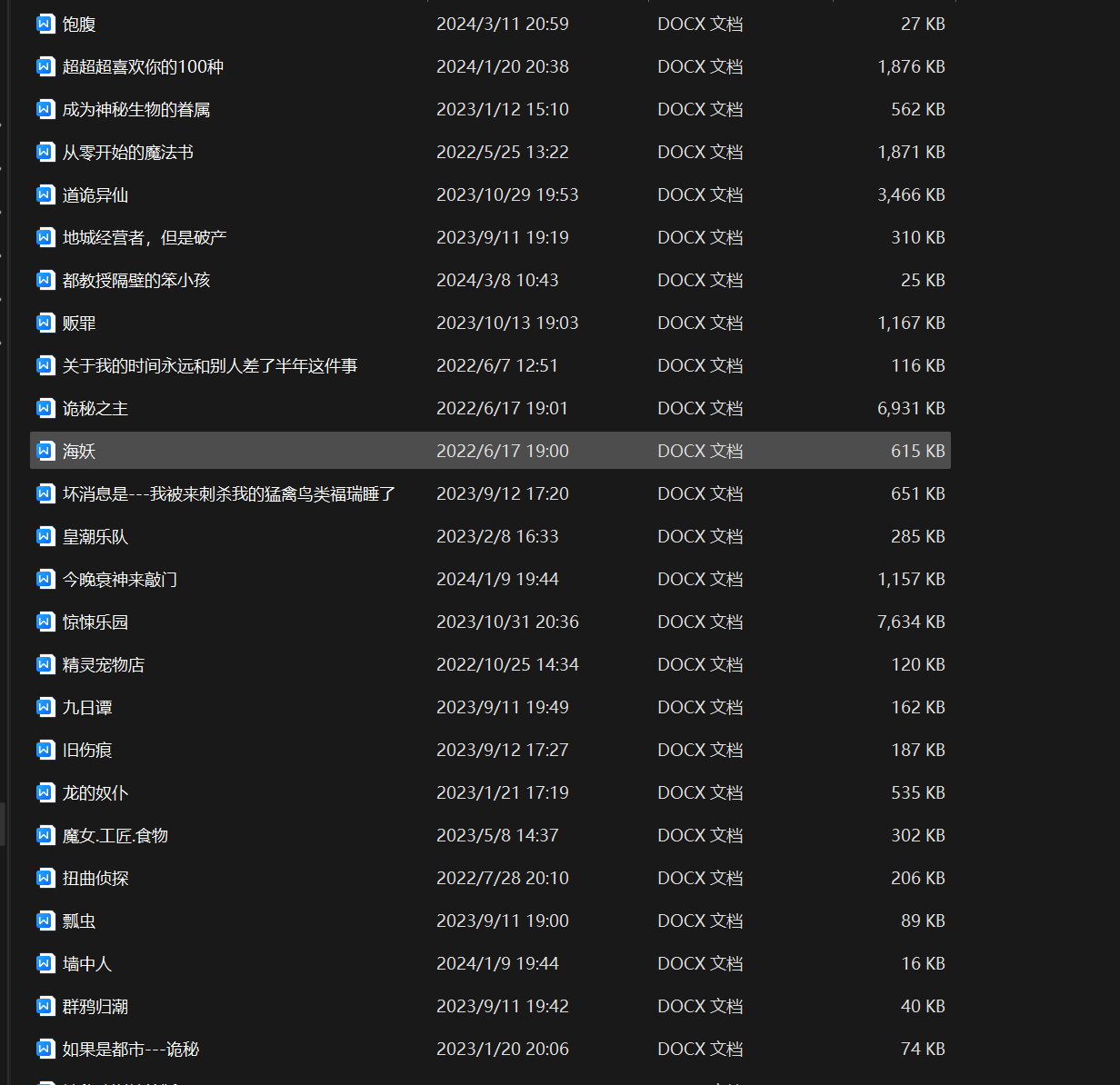Screen dimensions: 1120x1085
Task: Select the icon beside 龙的奴仆
Action: (x=45, y=792)
